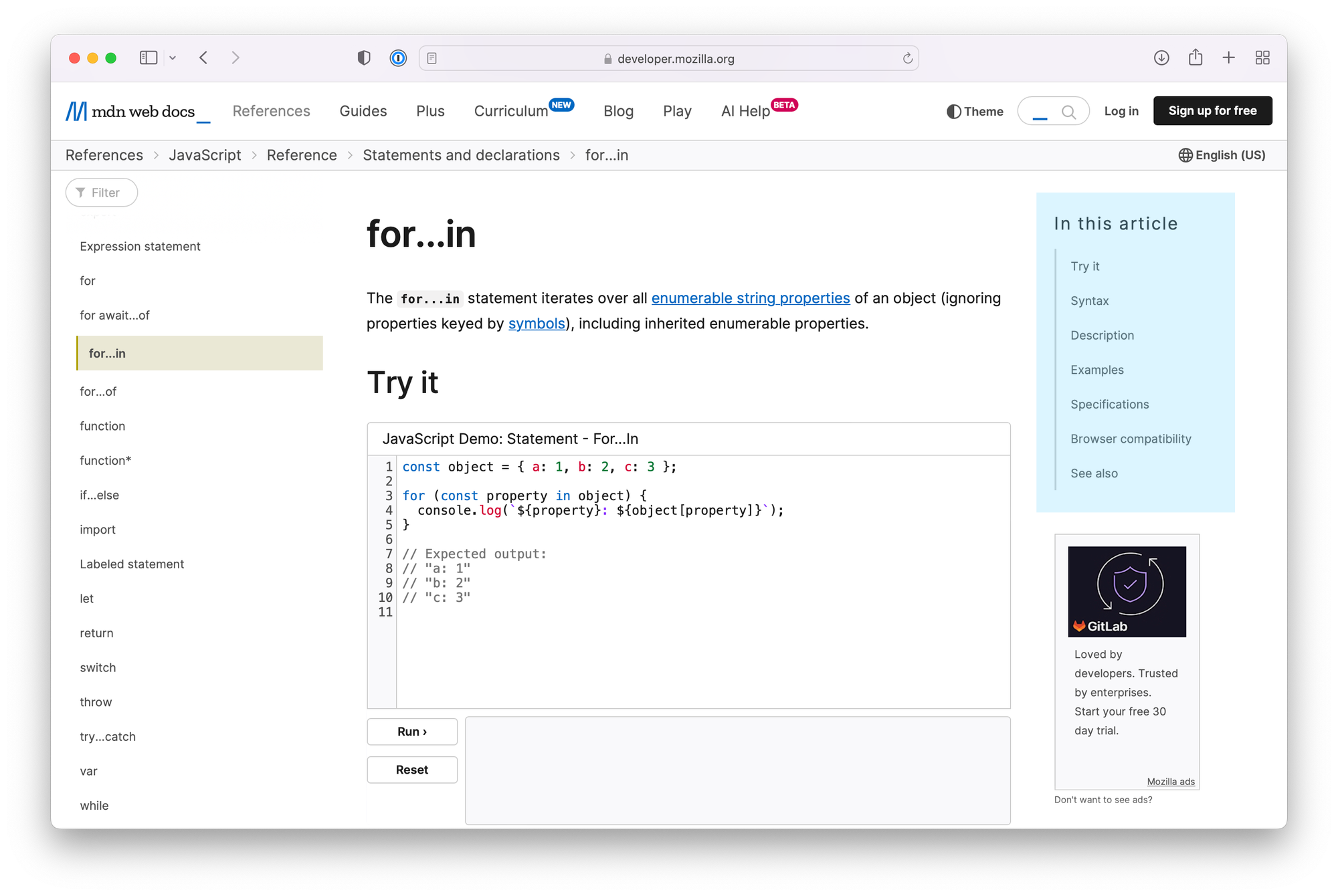
Task: Click Sign up for free button
Action: [x=1212, y=111]
